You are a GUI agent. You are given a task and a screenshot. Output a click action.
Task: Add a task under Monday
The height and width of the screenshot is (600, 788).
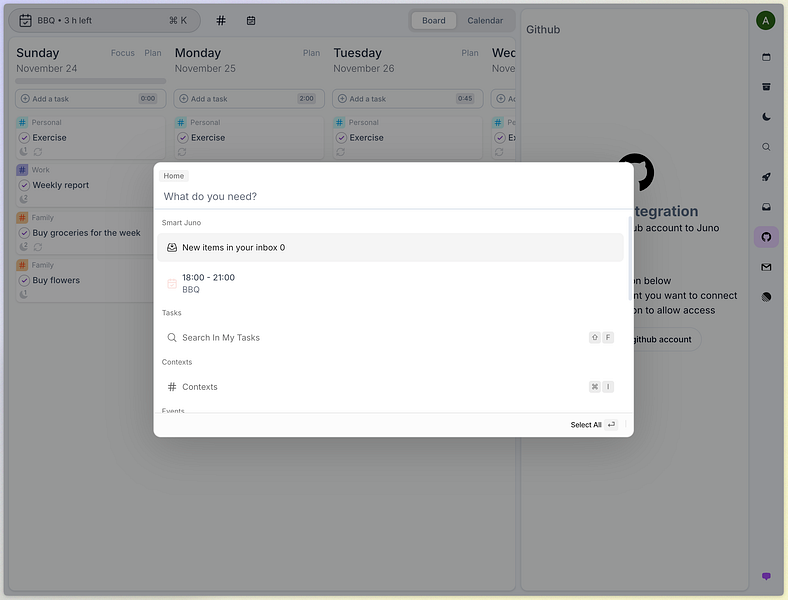249,98
